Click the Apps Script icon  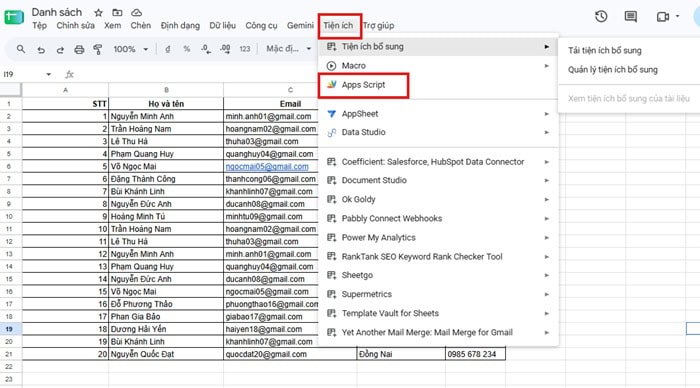pyautogui.click(x=331, y=85)
